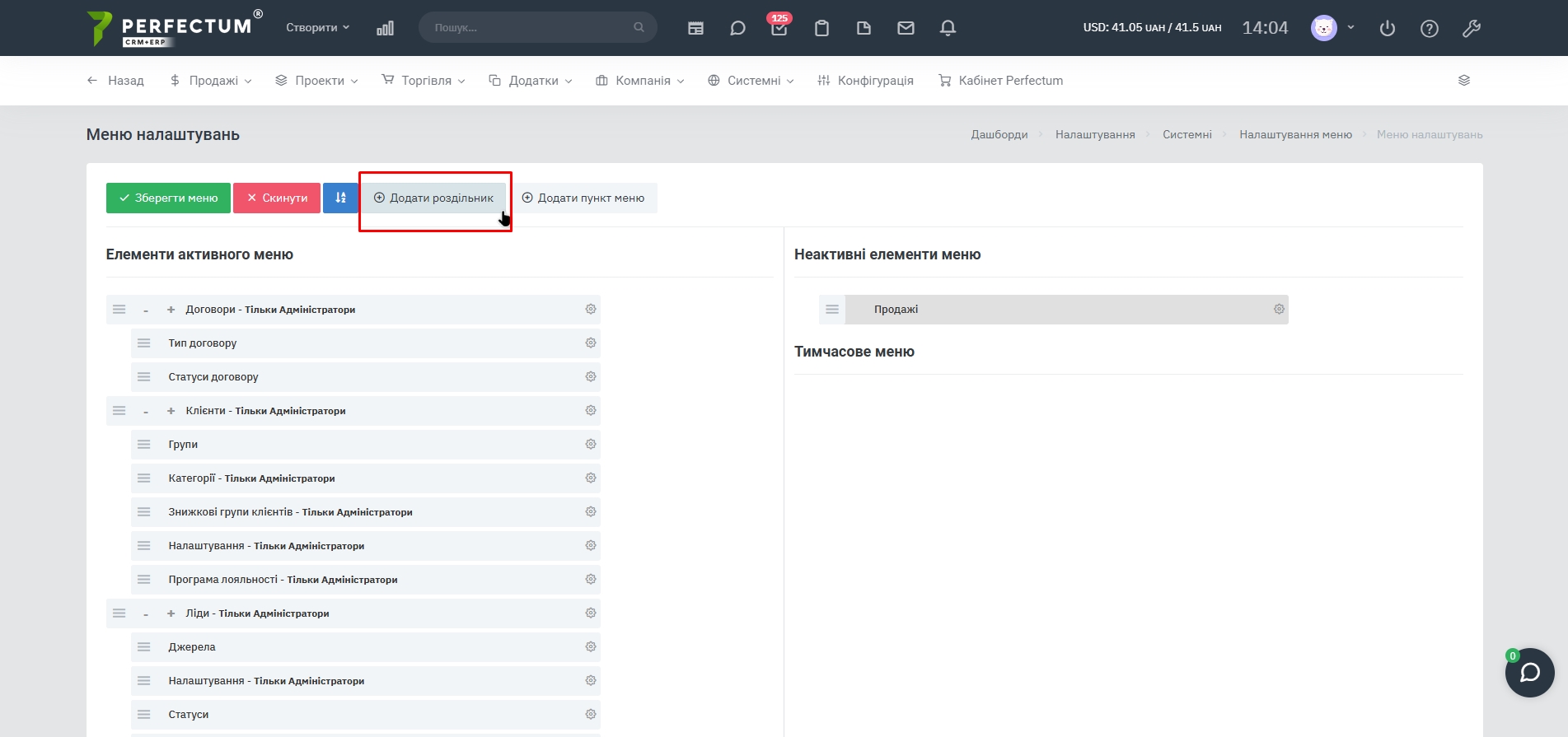Click the Додати пункт меню button
This screenshot has height=737, width=1568.
pos(583,198)
